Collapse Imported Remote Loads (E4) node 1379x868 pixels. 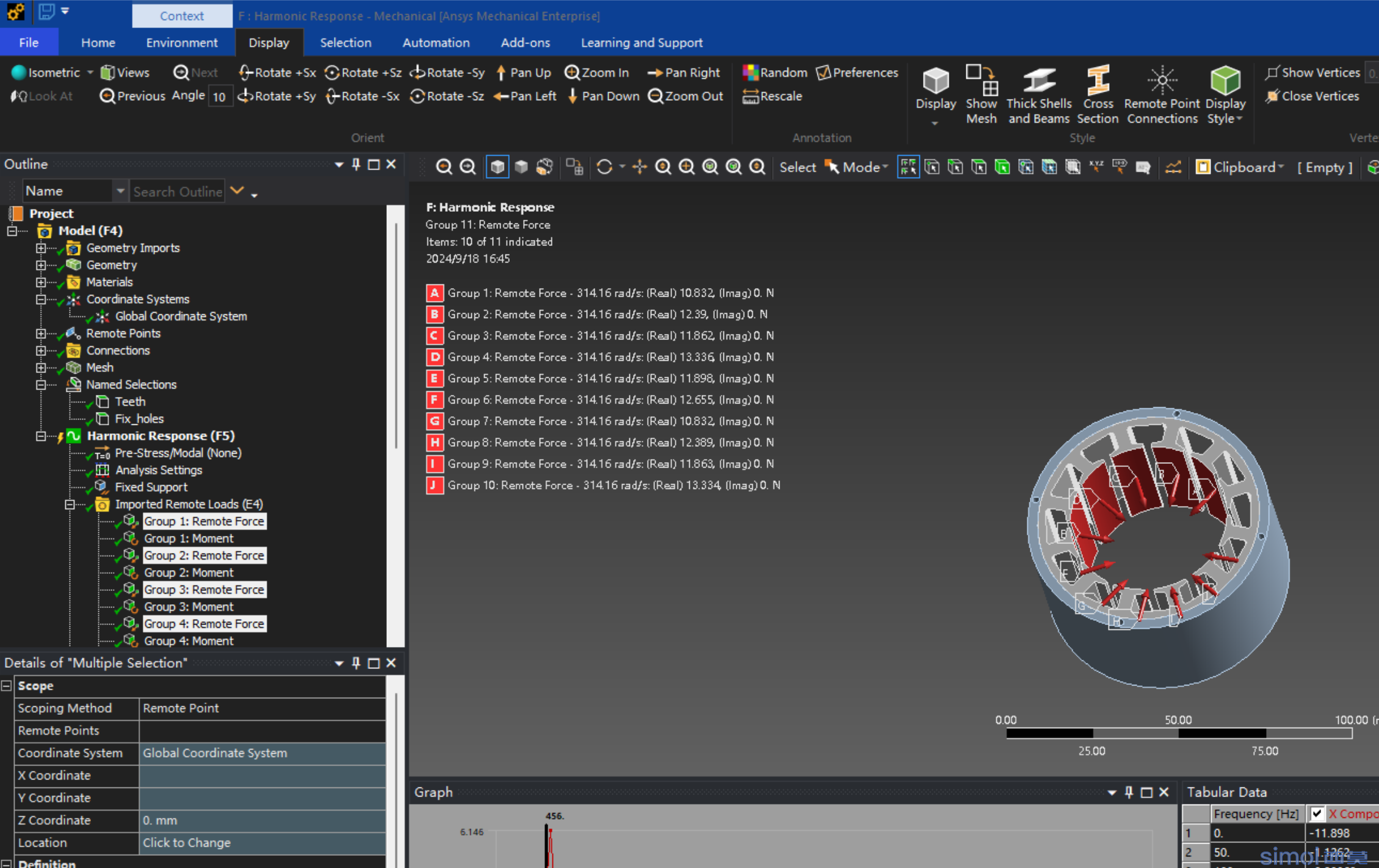pos(70,504)
